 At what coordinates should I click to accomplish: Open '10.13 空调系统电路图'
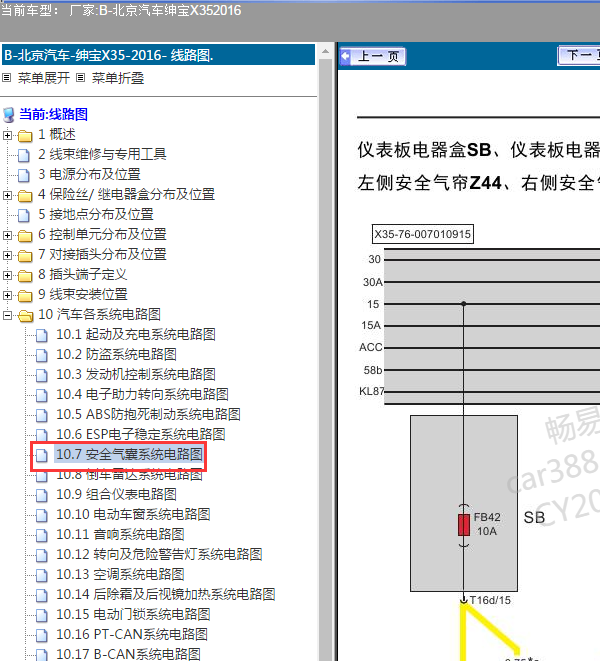(x=120, y=574)
